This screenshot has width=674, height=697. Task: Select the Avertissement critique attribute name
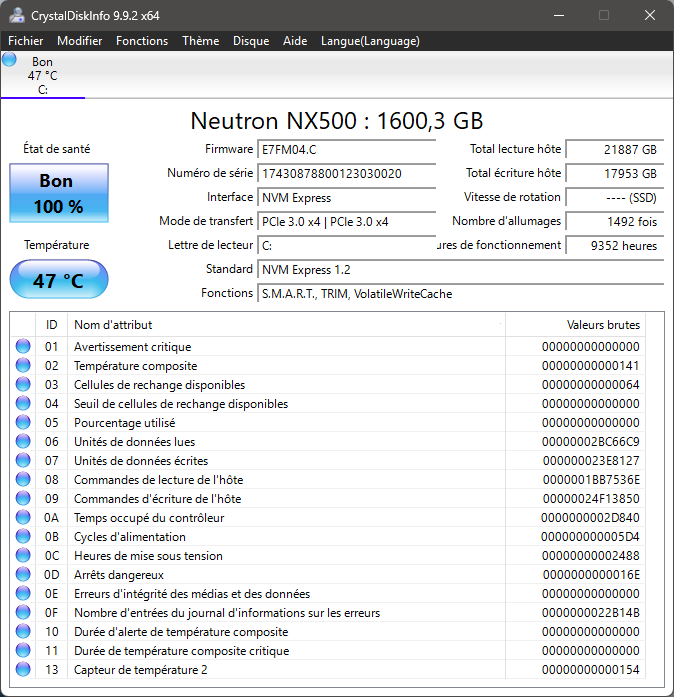(132, 347)
